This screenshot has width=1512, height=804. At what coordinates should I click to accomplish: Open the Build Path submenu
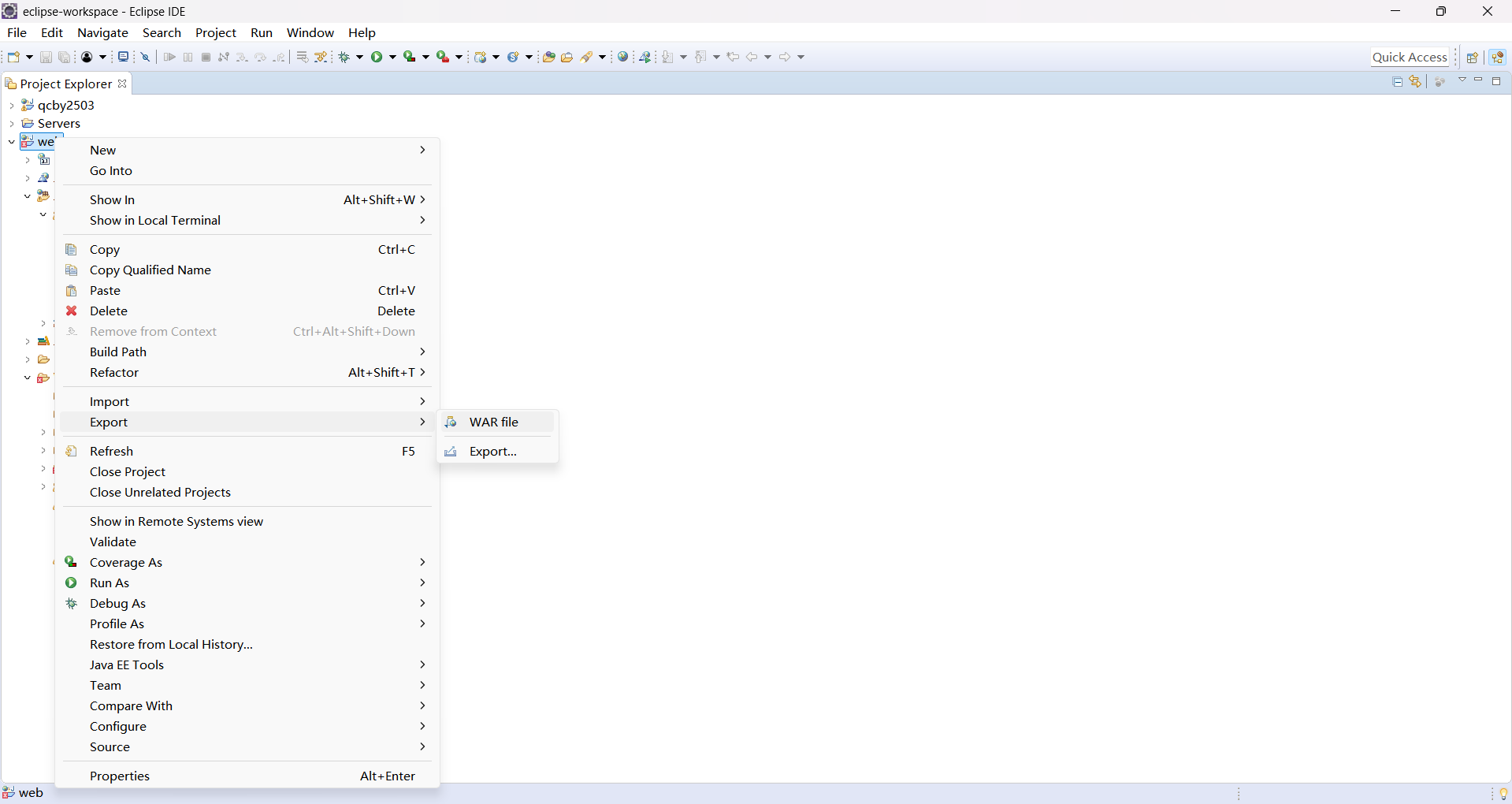point(247,352)
